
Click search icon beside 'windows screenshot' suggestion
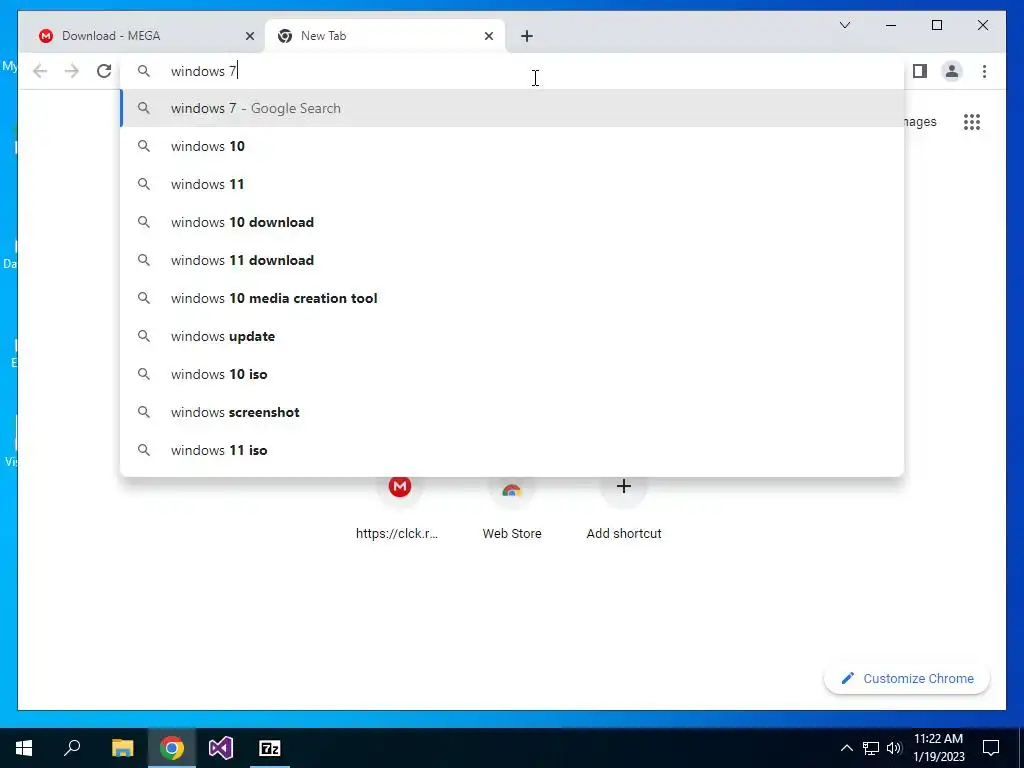(x=144, y=412)
